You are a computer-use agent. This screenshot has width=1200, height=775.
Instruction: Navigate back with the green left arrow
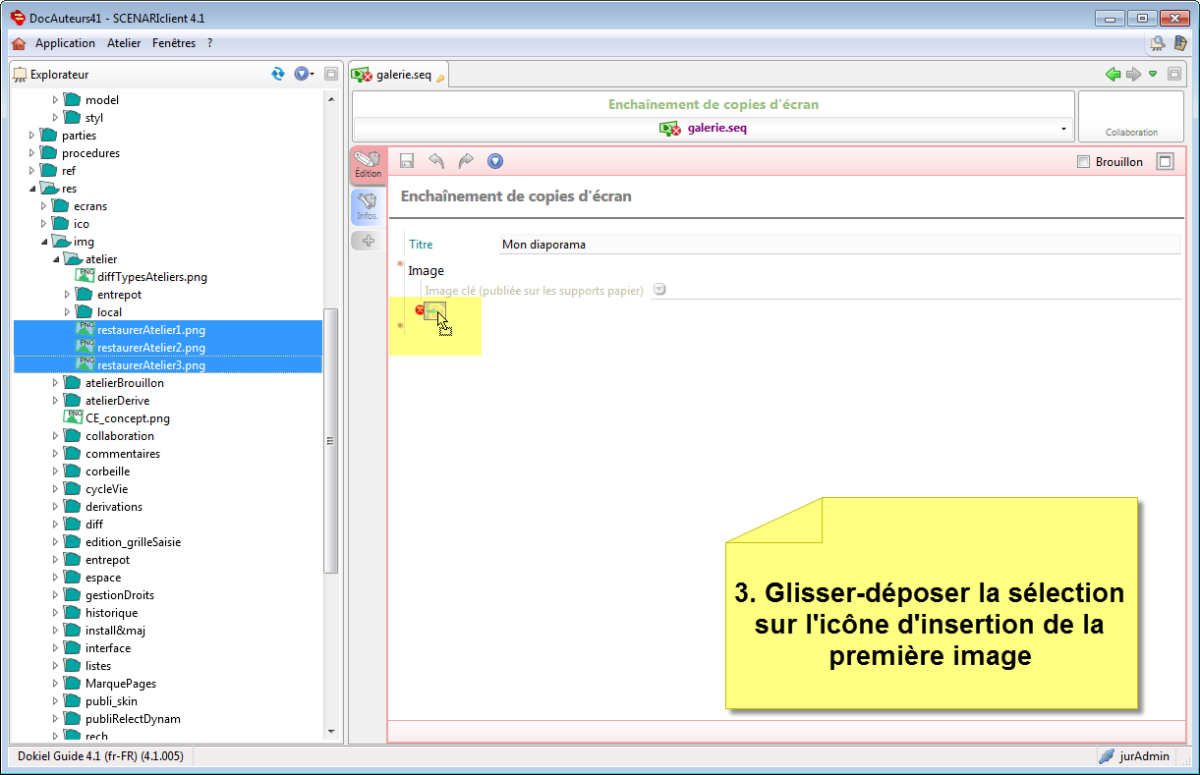point(1113,74)
